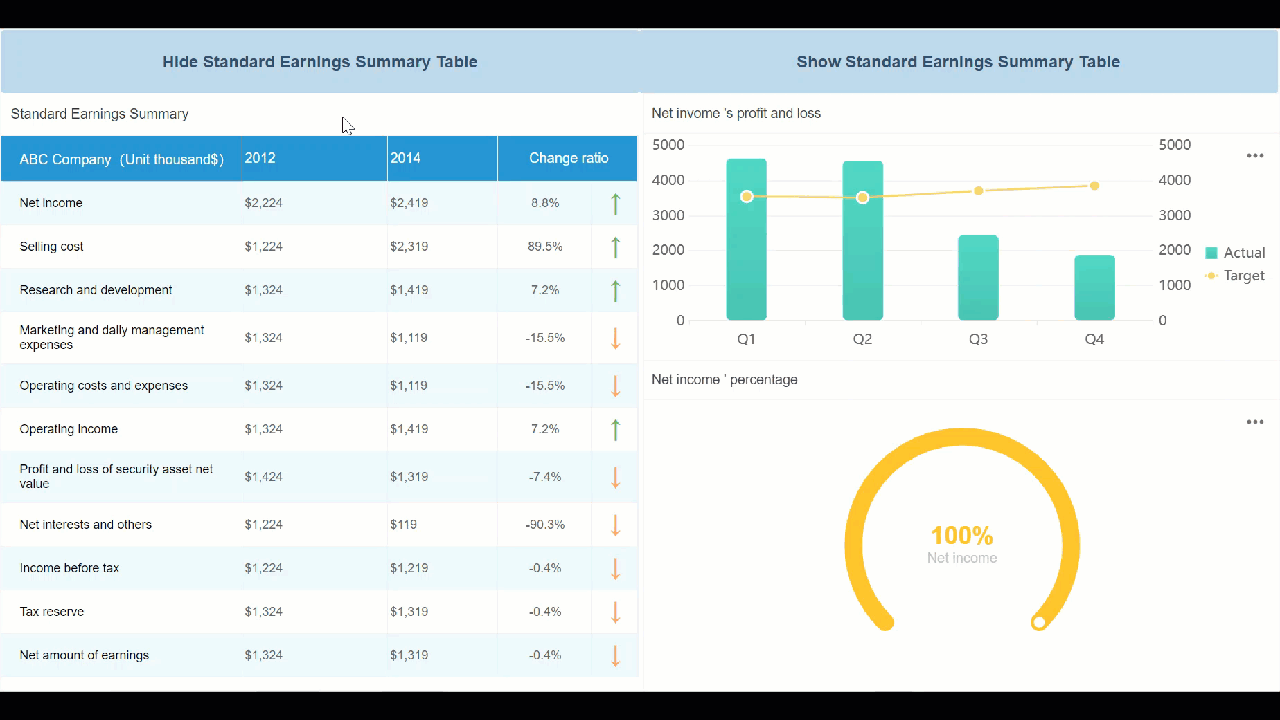Click down arrow in Marketing and daily management row
Image resolution: width=1280 pixels, height=720 pixels.
pos(616,338)
